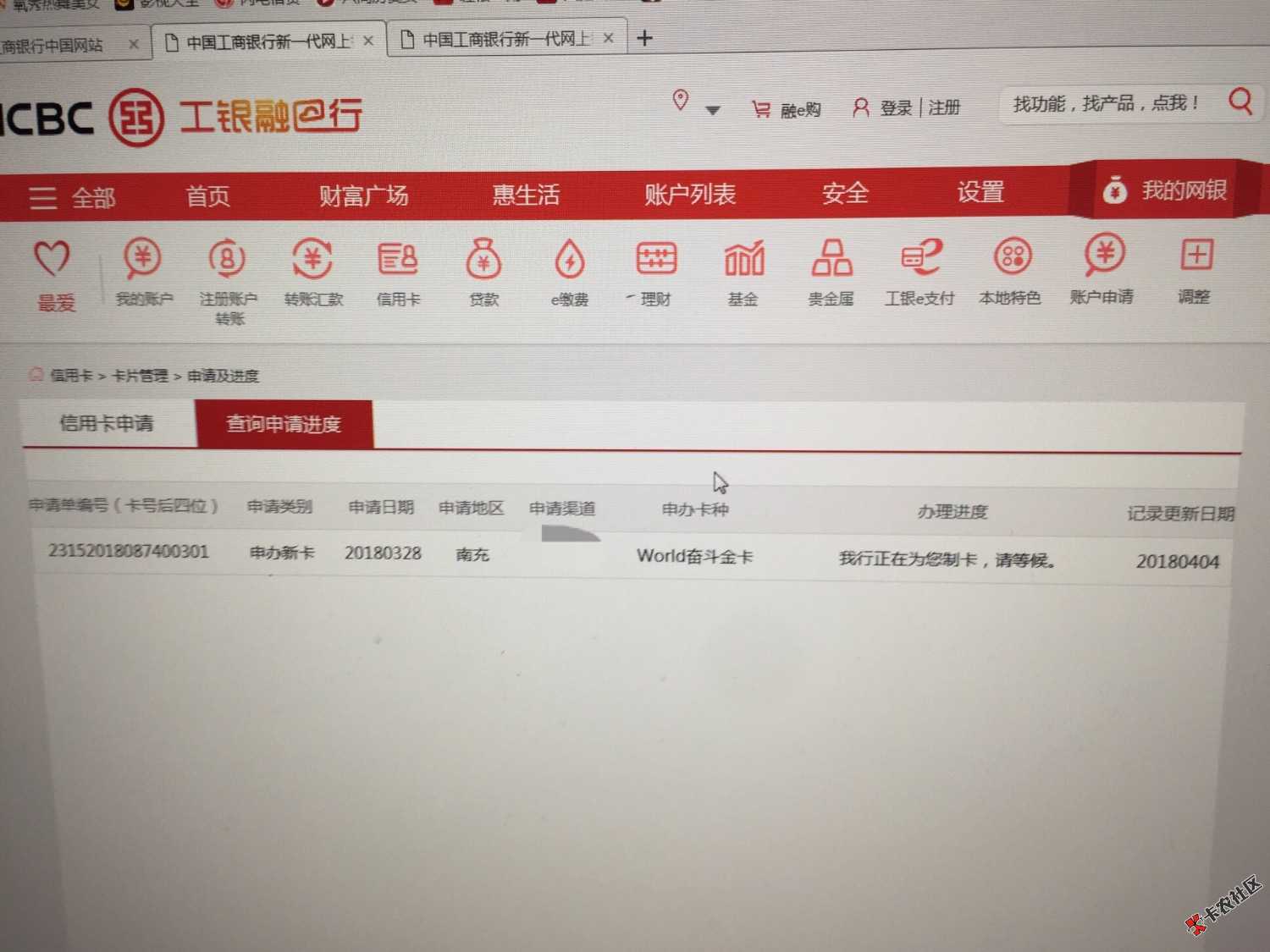
Task: Select 注册账户转账 shortcut icon
Action: [x=227, y=259]
